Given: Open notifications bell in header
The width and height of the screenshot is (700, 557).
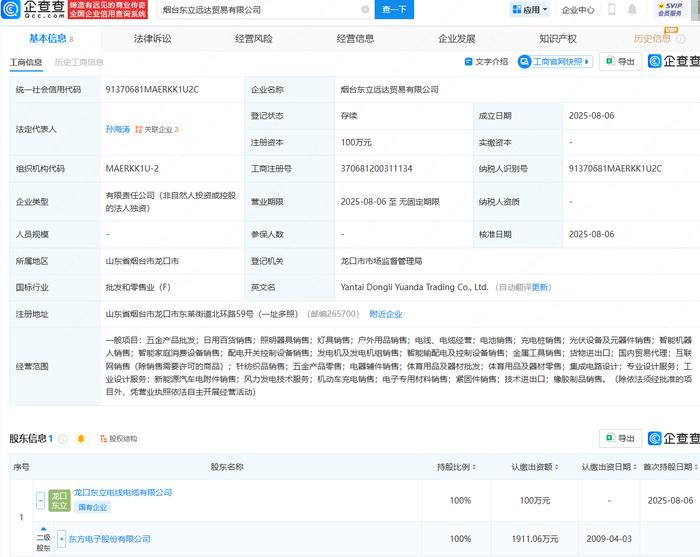Looking at the screenshot, I should pyautogui.click(x=632, y=9).
